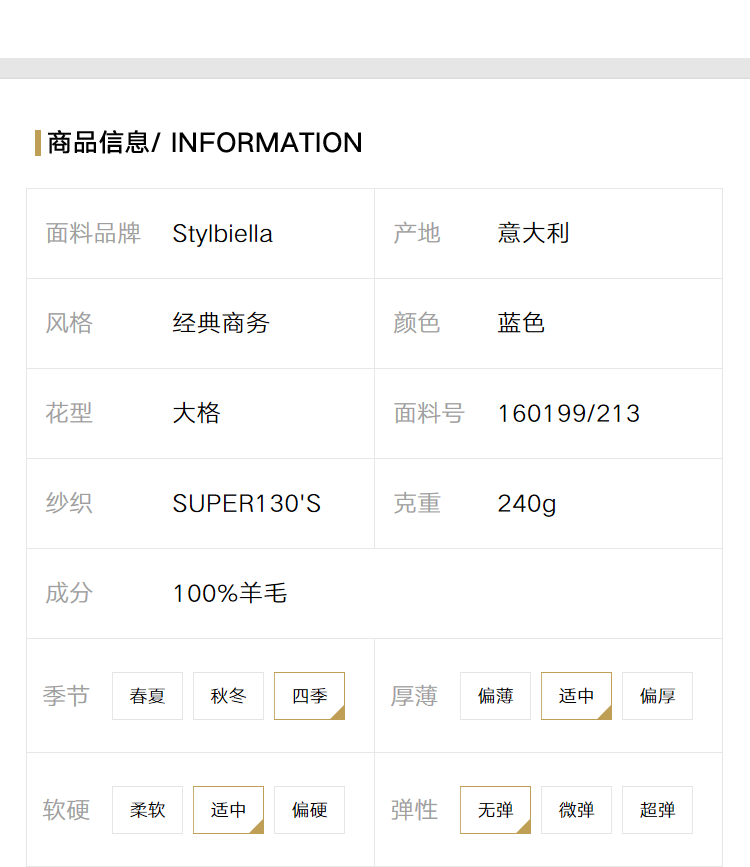Click the 100%羊毛 composition value
Screen dimensions: 750x867
230,593
